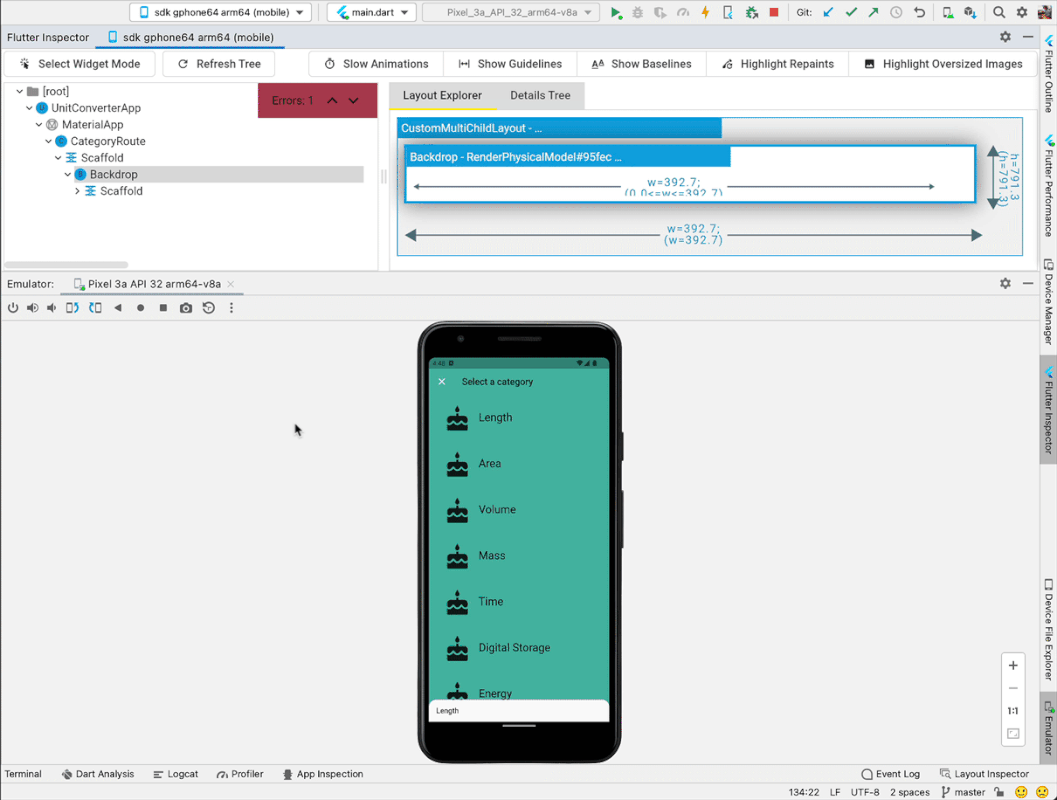Screen dimensions: 1057x800
Task: Toggle Show Guidelines
Action: 509,63
